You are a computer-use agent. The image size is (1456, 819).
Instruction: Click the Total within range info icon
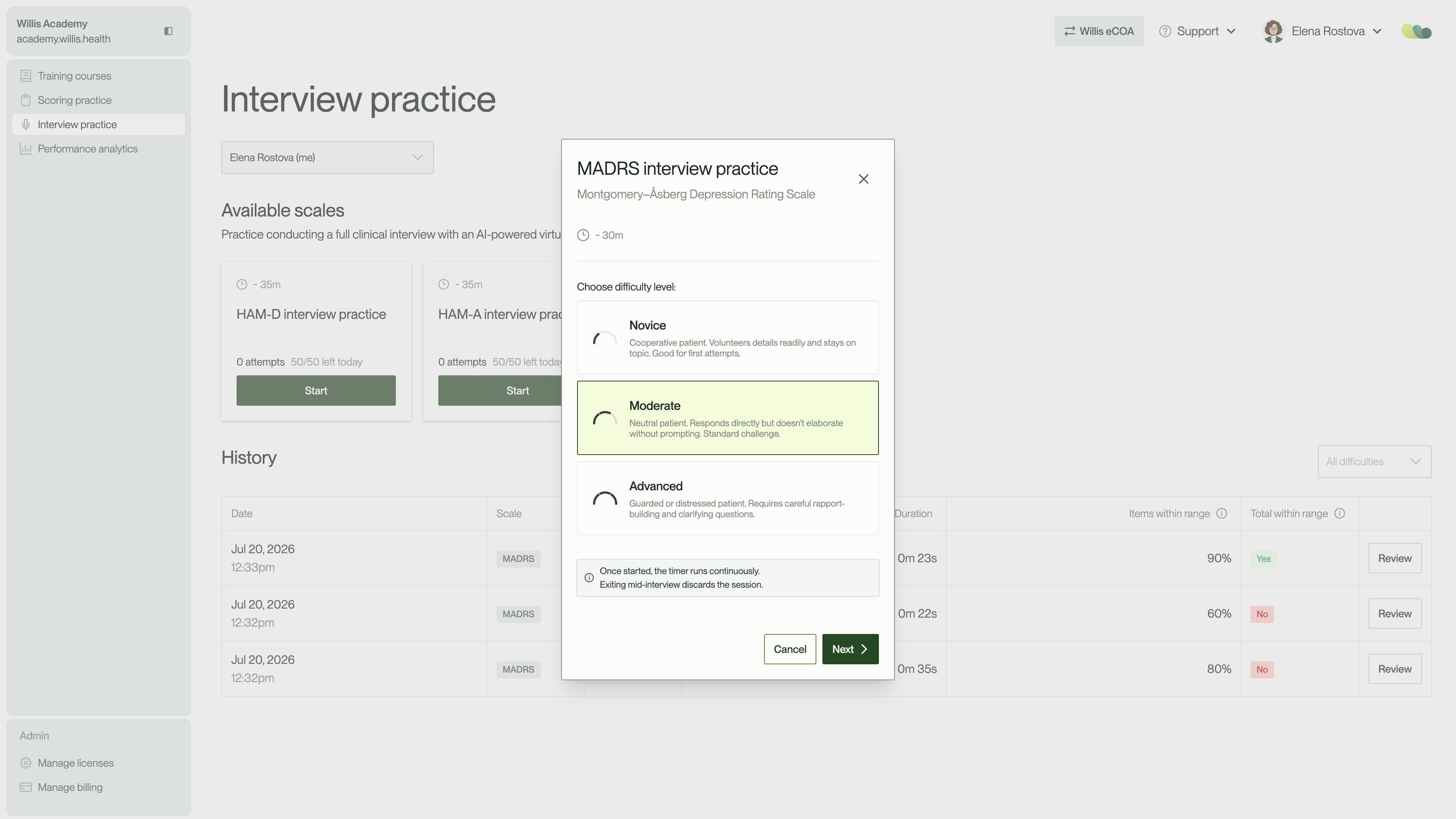(1340, 513)
